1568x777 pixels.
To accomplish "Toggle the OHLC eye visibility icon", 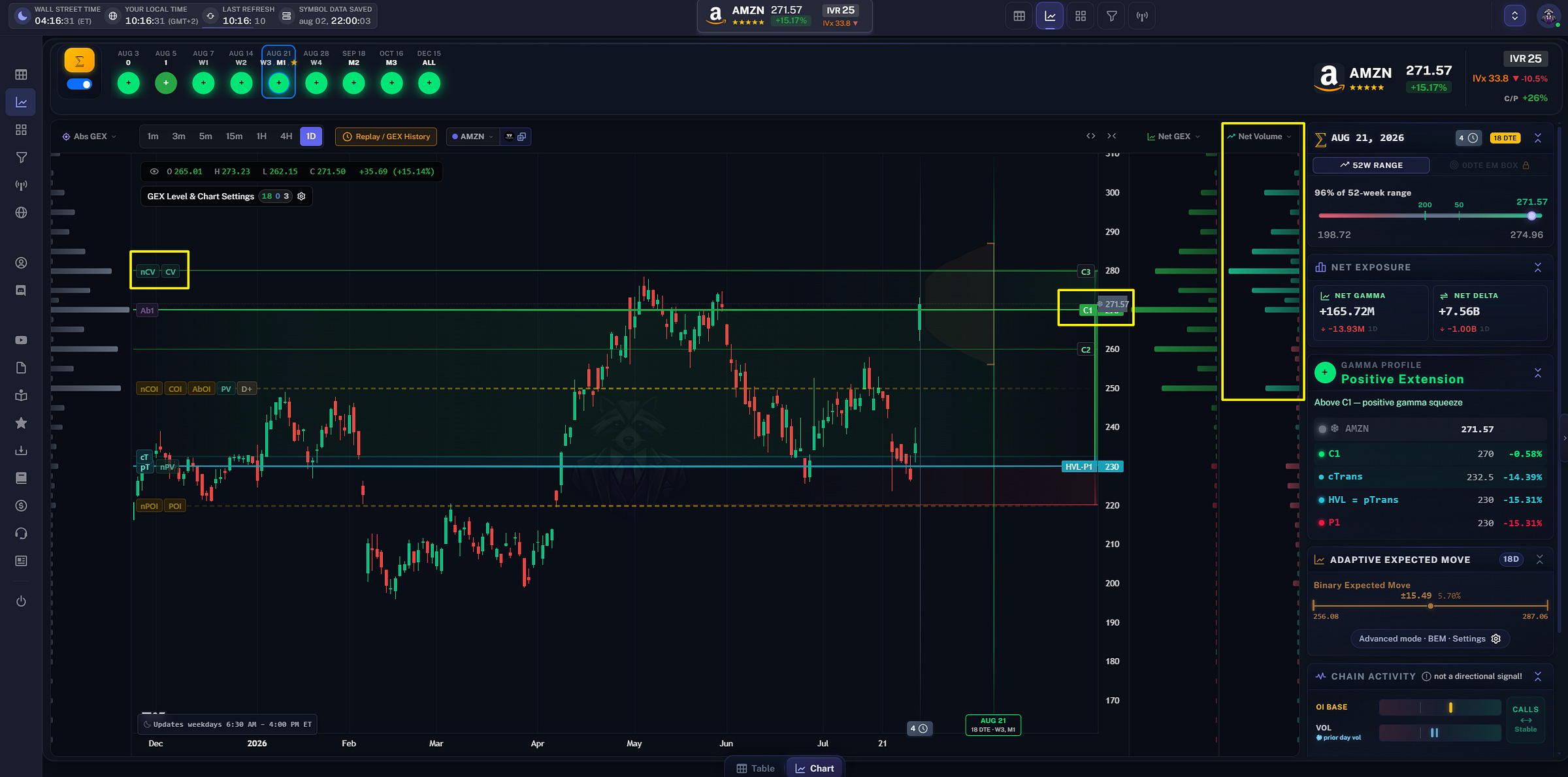I will [x=154, y=172].
